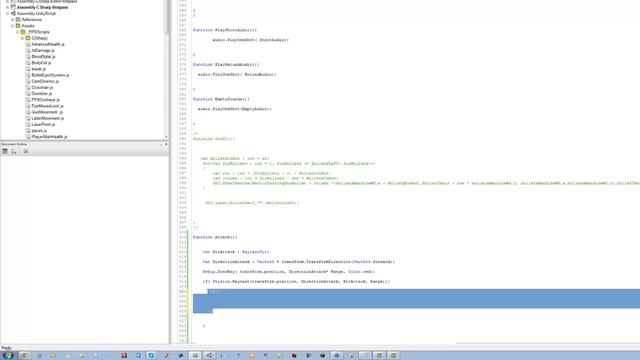640x360 pixels.
Task: Select BloodSplat.js in the file list
Action: tap(43, 57)
